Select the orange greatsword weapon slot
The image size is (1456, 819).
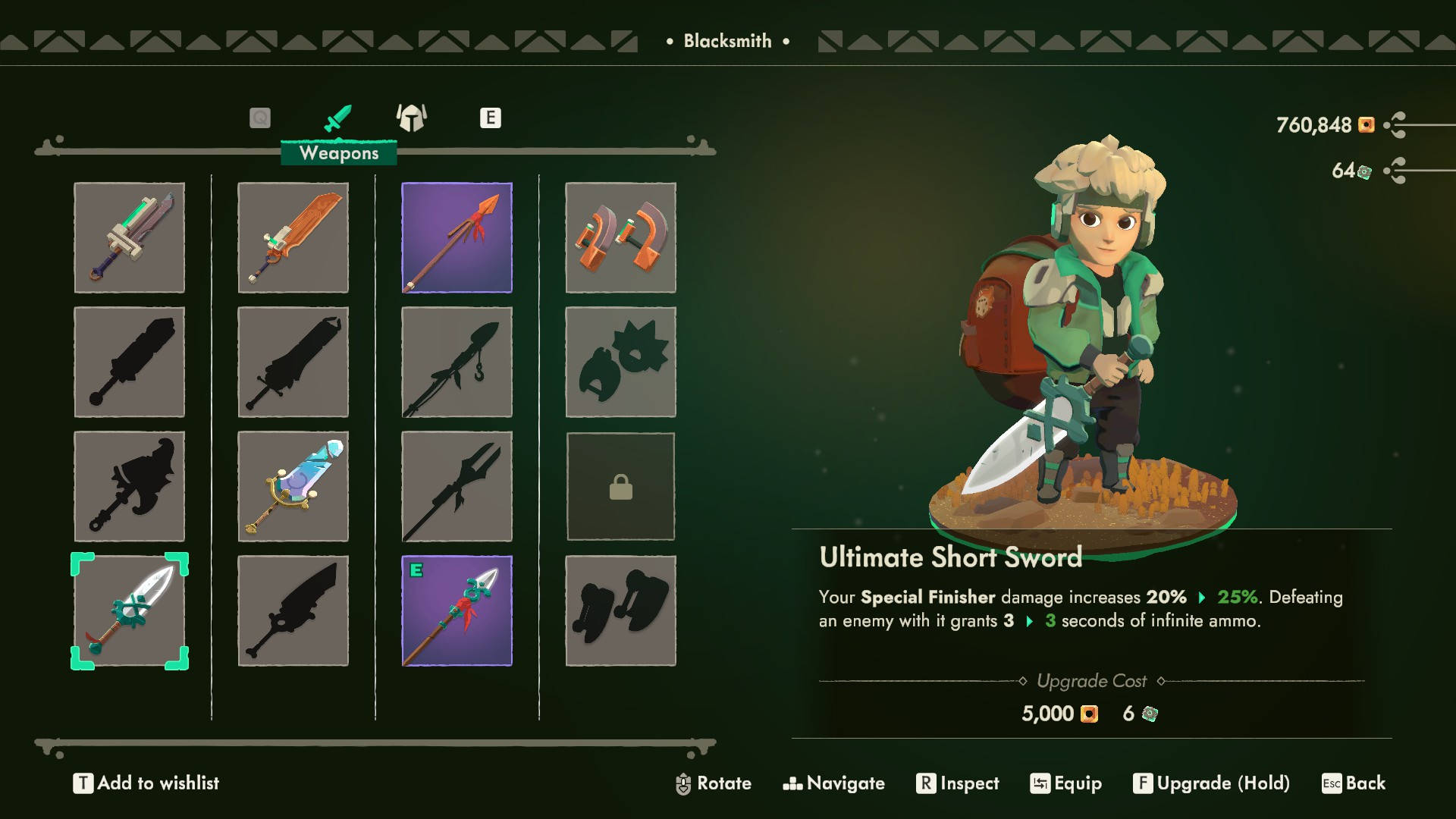(293, 237)
